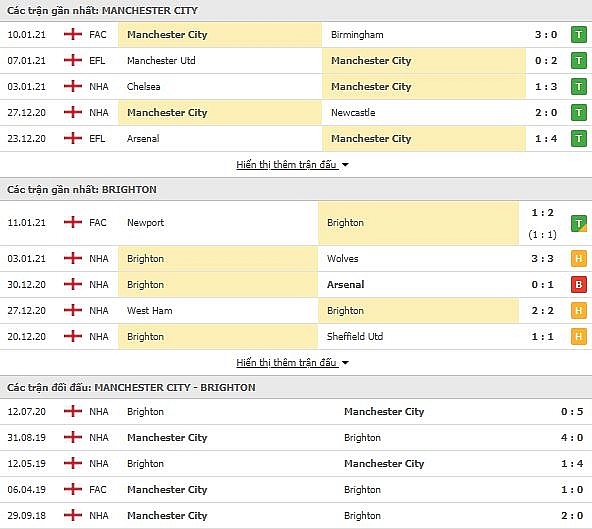Click England flag icon in 10.01.21 row
Viewport: 592px width, 529px height.
[73, 34]
